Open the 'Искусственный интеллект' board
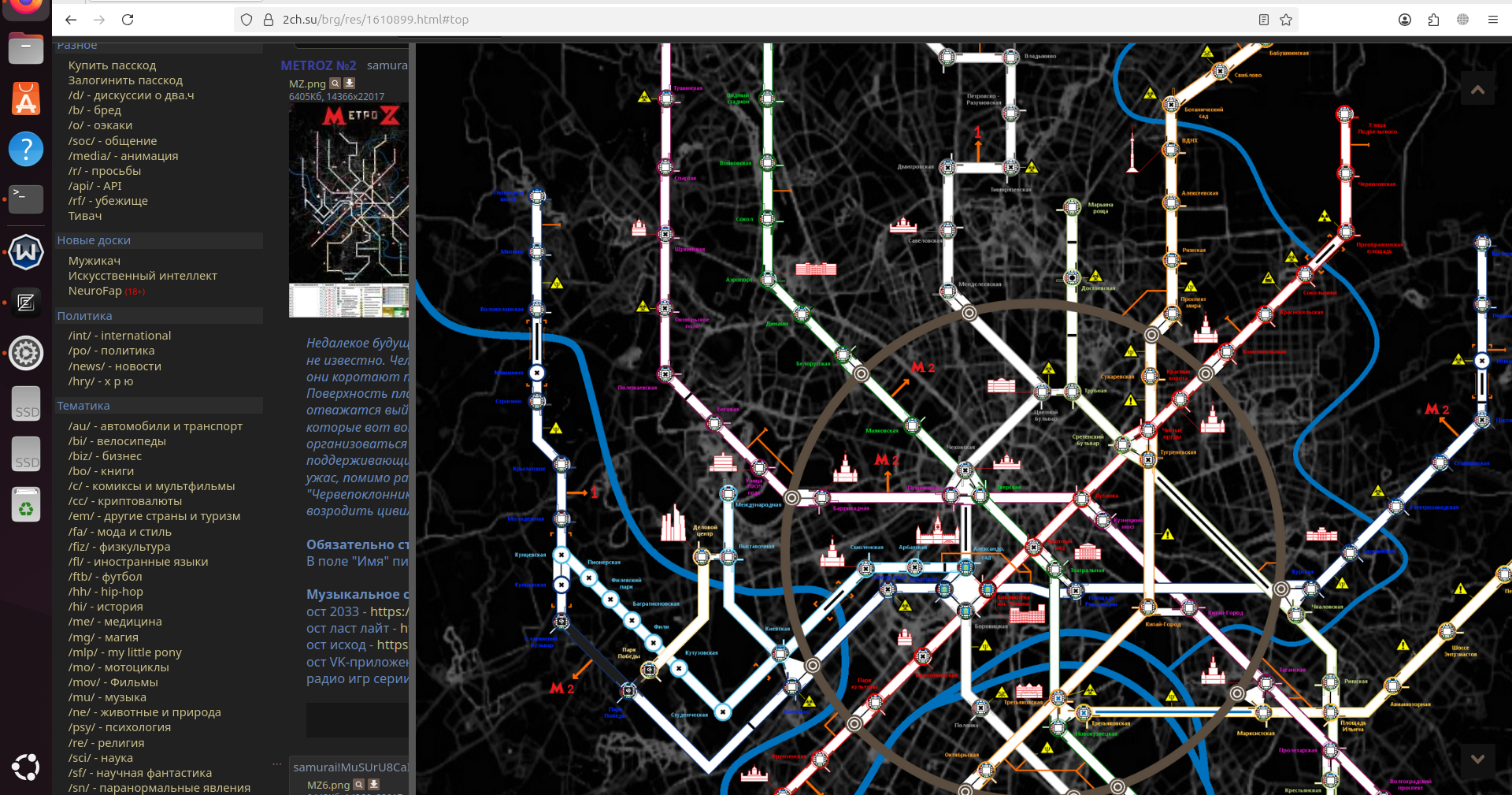 143,276
